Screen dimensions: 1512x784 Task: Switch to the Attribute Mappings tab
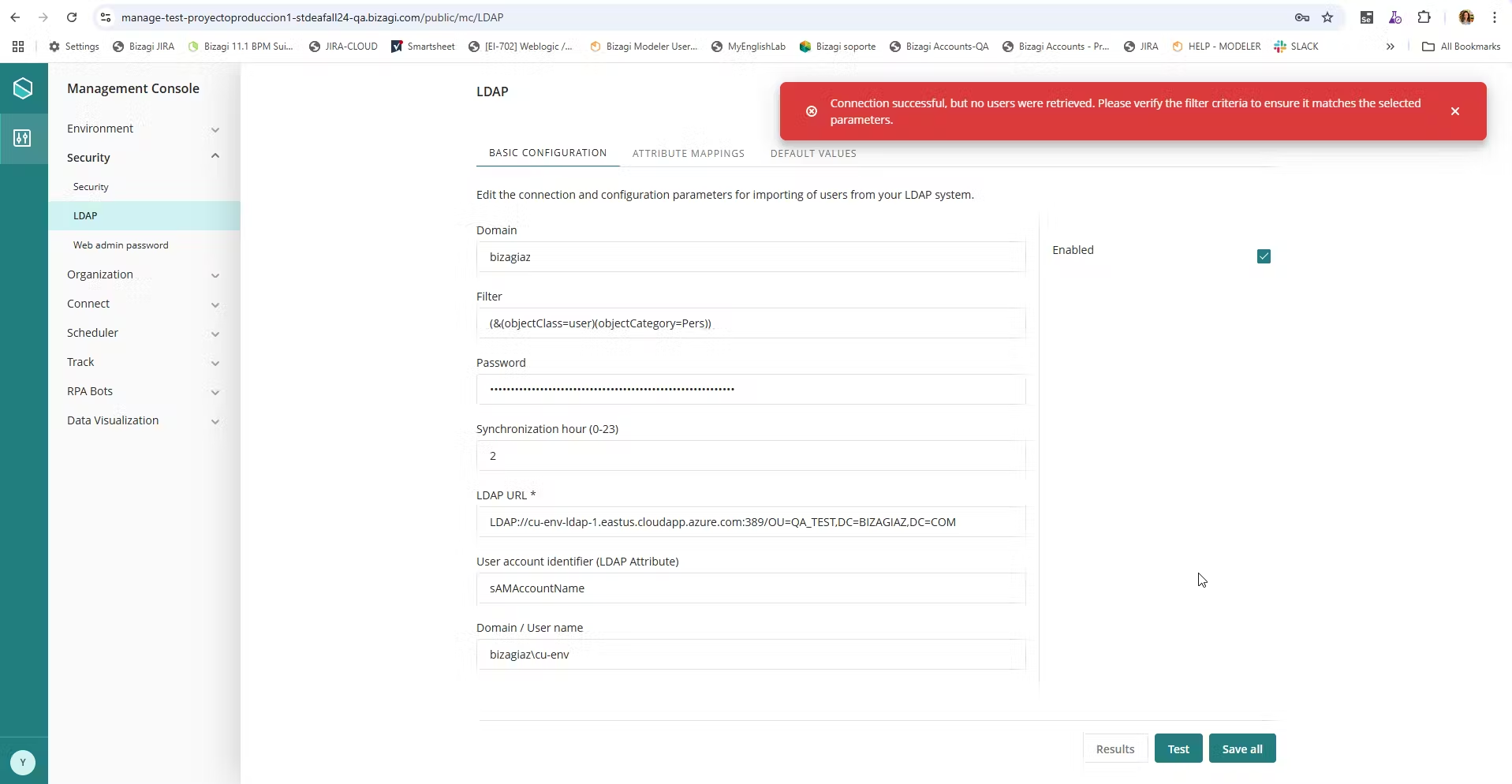tap(688, 154)
